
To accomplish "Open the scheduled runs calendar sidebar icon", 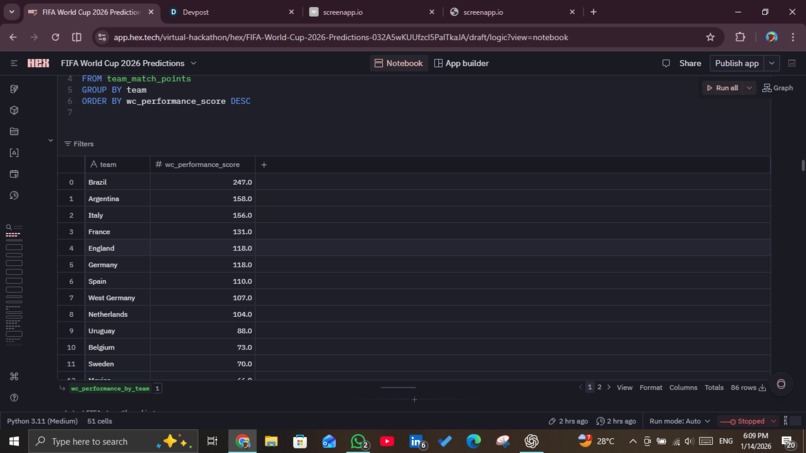I will tap(14, 174).
